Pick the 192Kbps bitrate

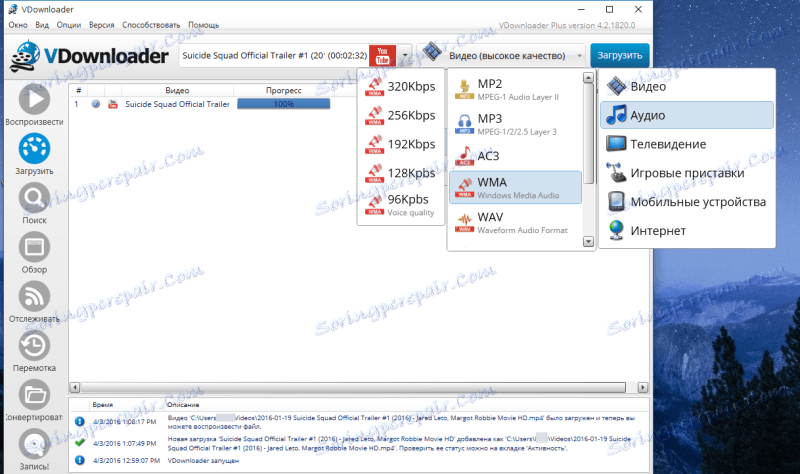401,144
